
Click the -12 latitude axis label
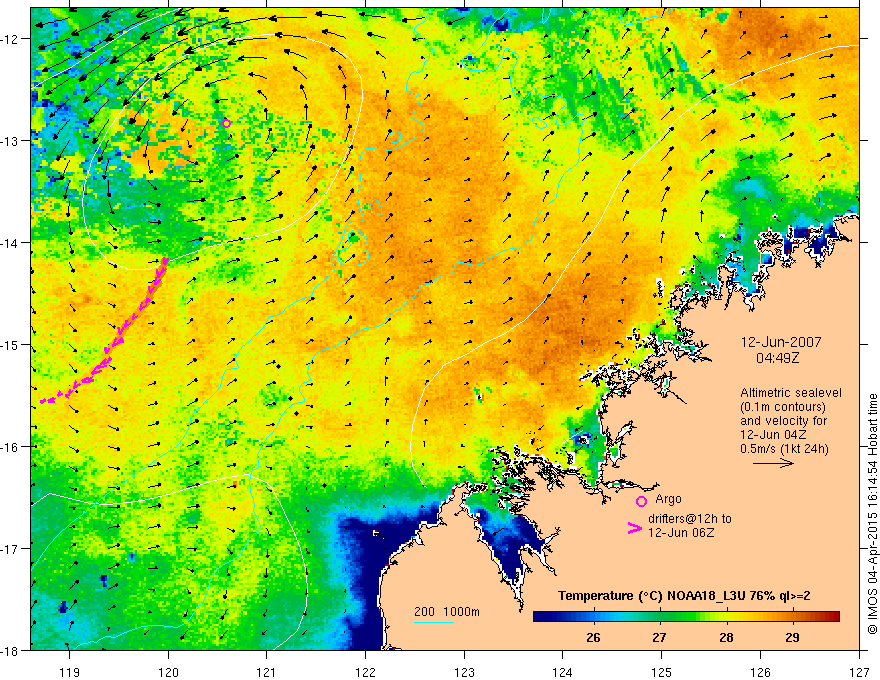11,39
